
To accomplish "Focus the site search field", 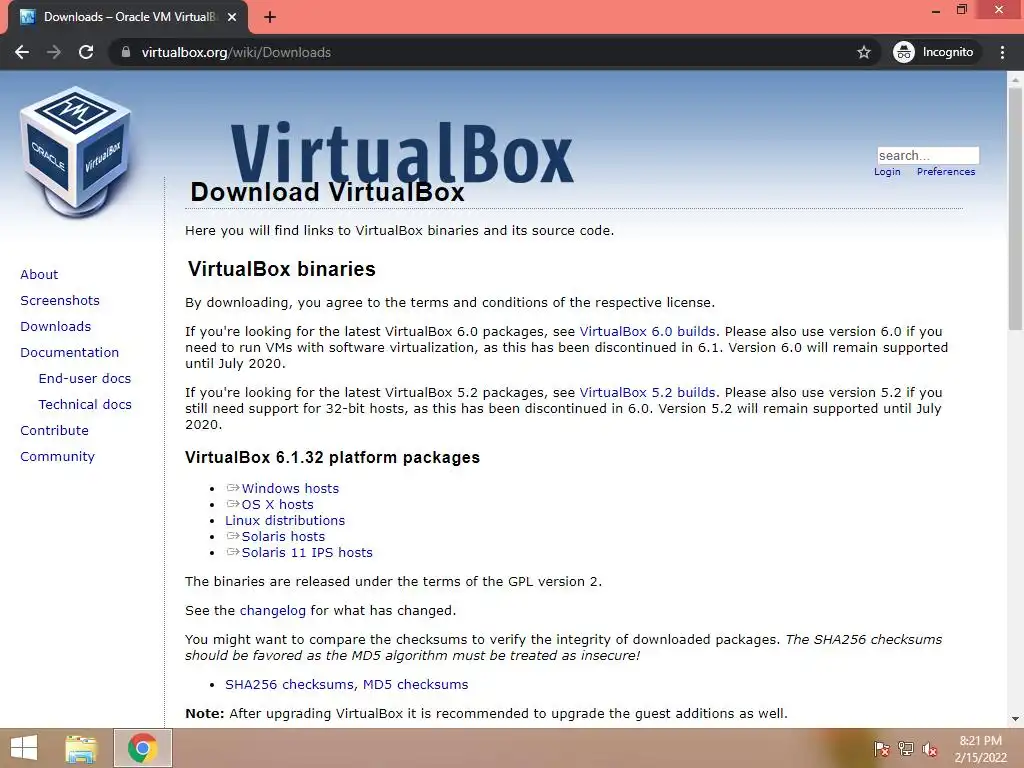I will pos(928,155).
